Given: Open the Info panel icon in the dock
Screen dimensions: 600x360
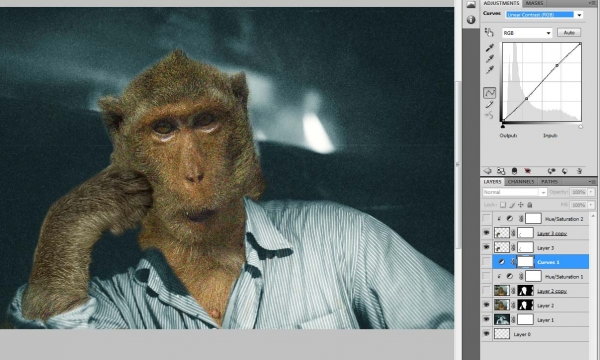Looking at the screenshot, I should [471, 19].
